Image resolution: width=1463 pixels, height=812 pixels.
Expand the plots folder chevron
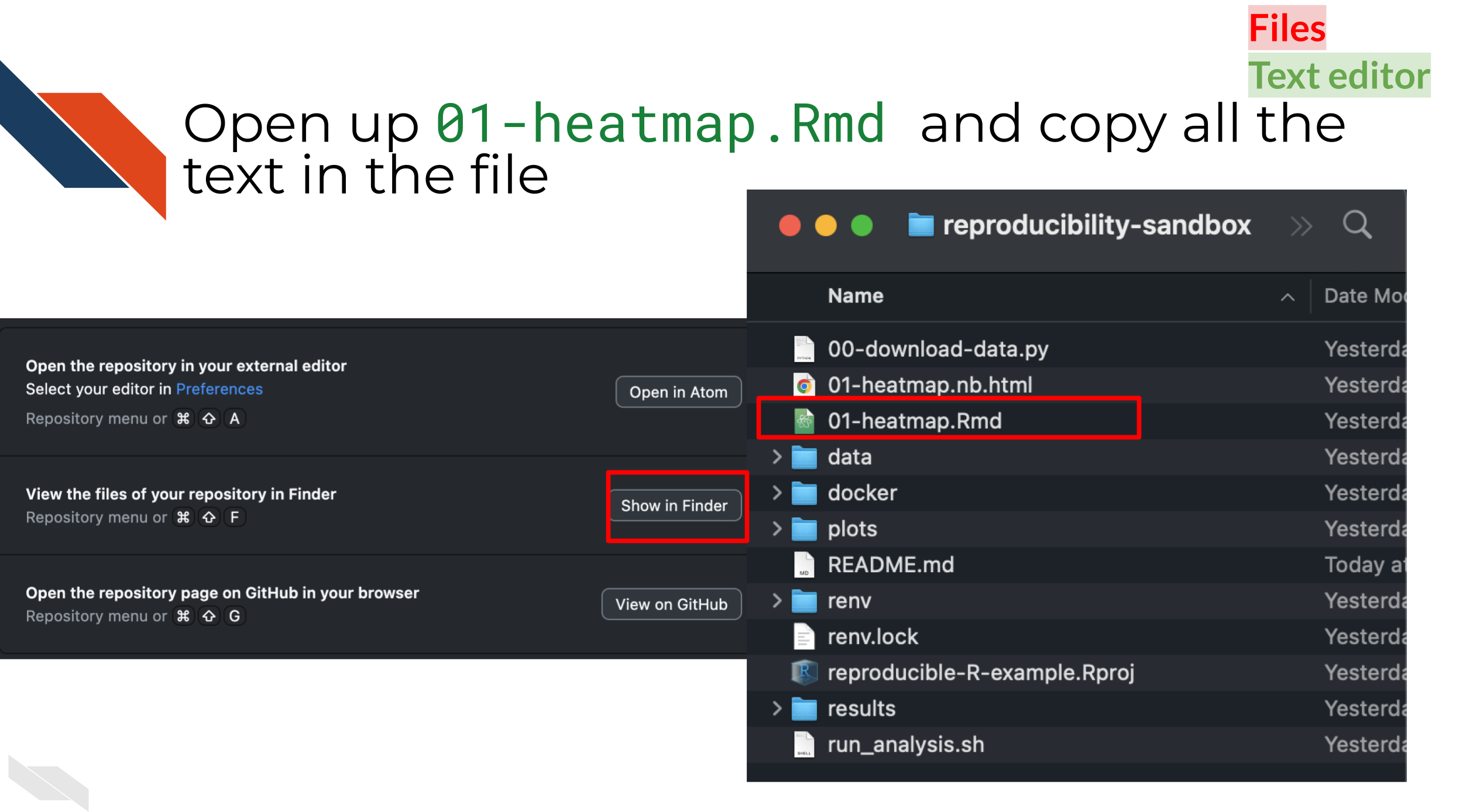(x=777, y=529)
